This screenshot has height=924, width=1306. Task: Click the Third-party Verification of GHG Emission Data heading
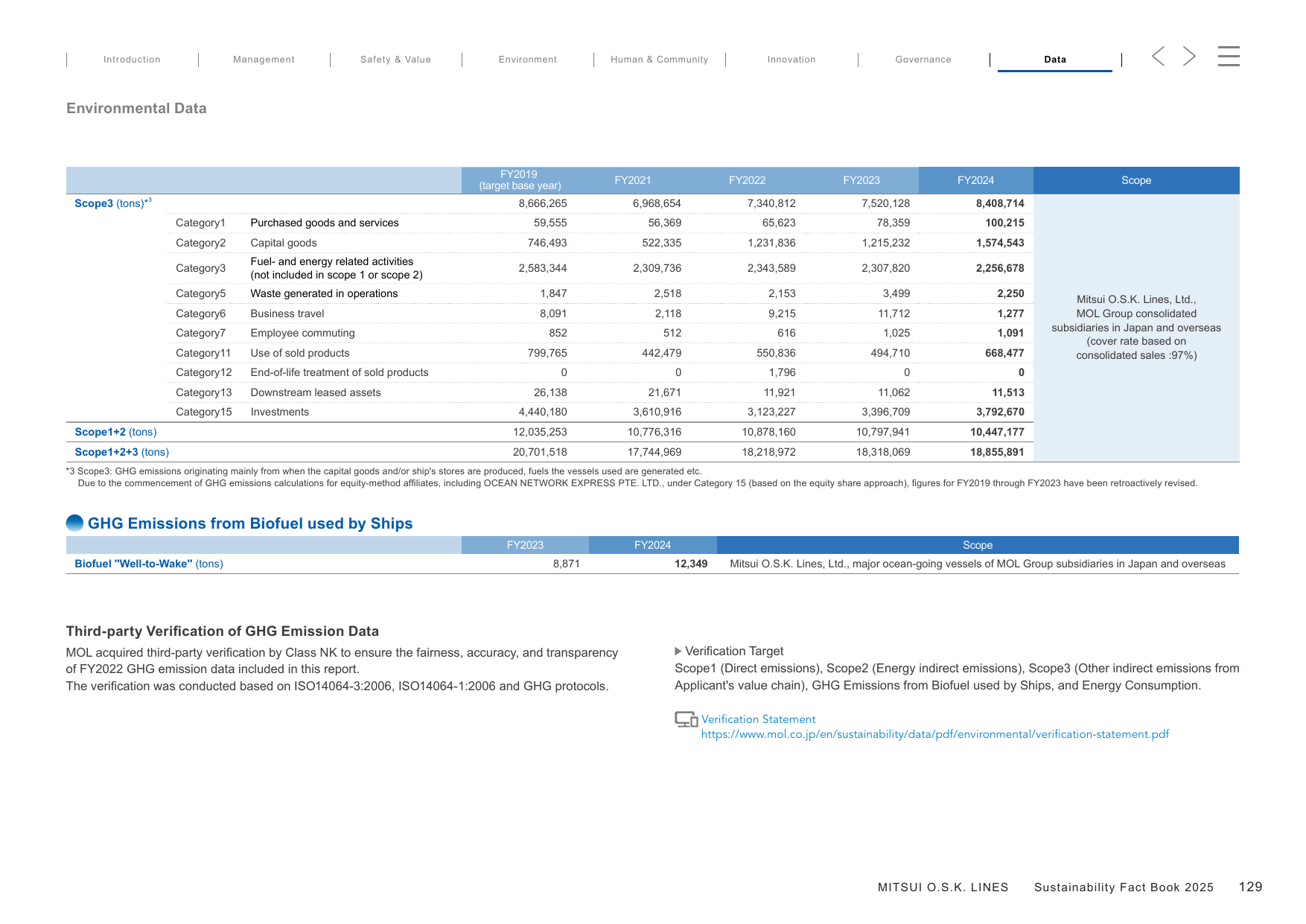click(x=222, y=631)
